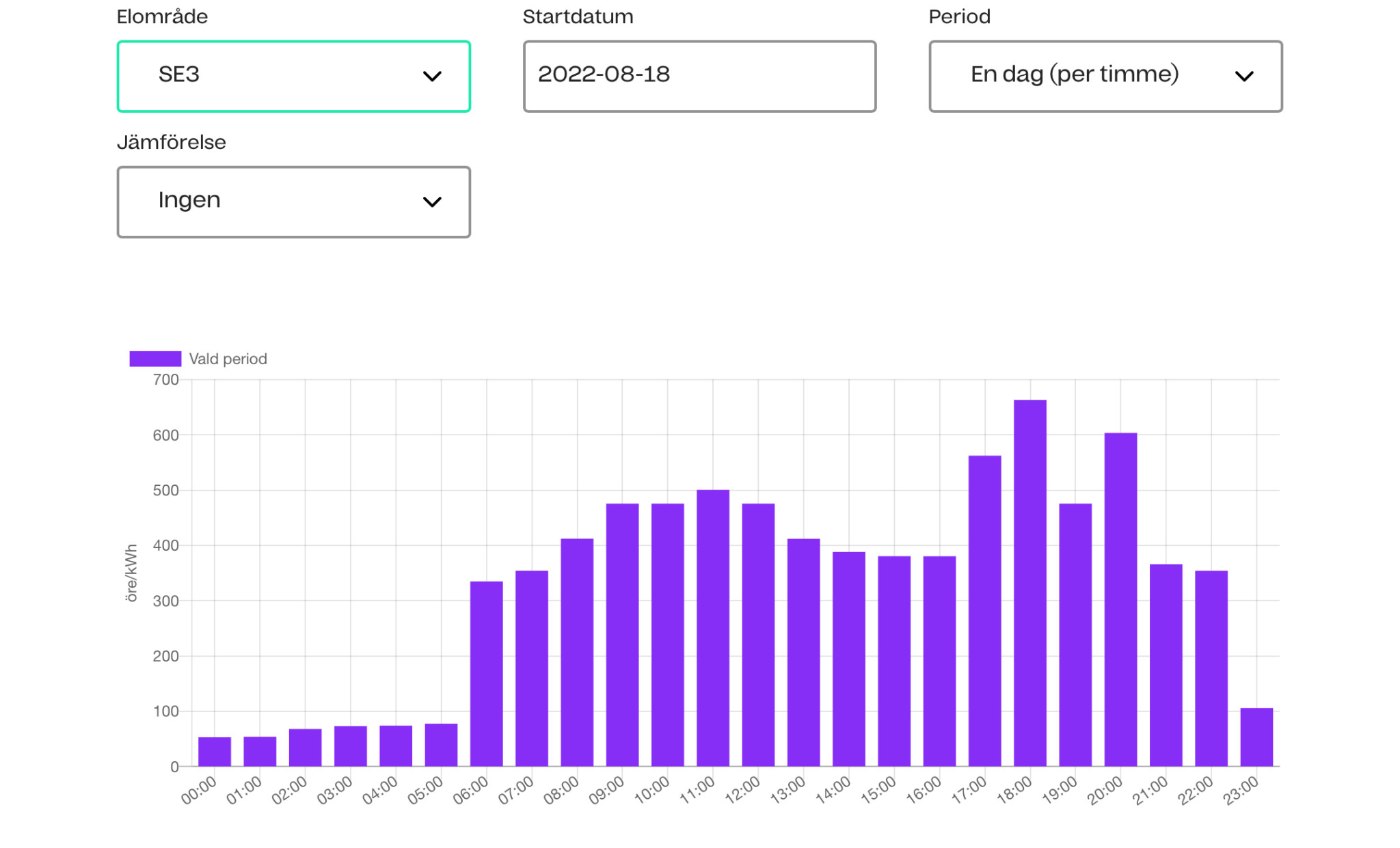The height and width of the screenshot is (848, 1400).
Task: Click the chevron in Elområde dropdown
Action: pos(432,76)
